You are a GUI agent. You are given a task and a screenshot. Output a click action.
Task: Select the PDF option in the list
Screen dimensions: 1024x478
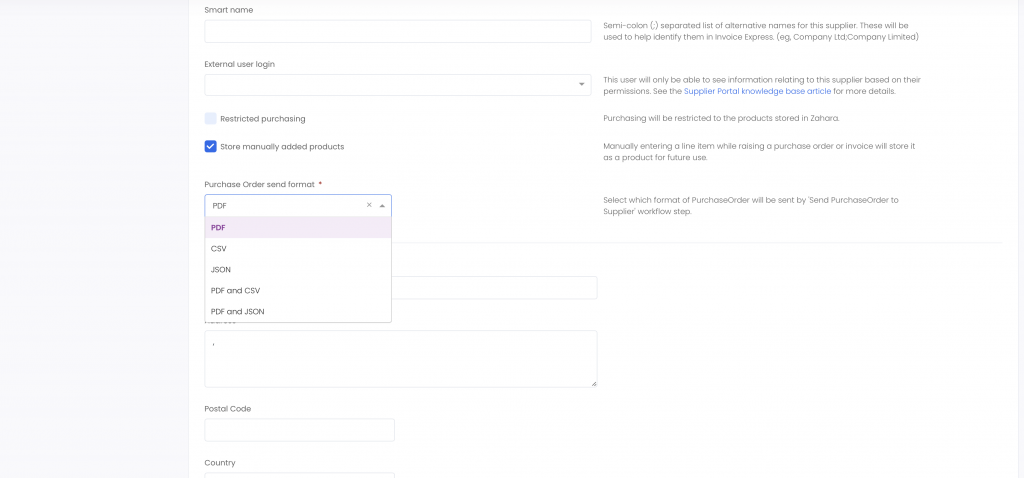[298, 227]
